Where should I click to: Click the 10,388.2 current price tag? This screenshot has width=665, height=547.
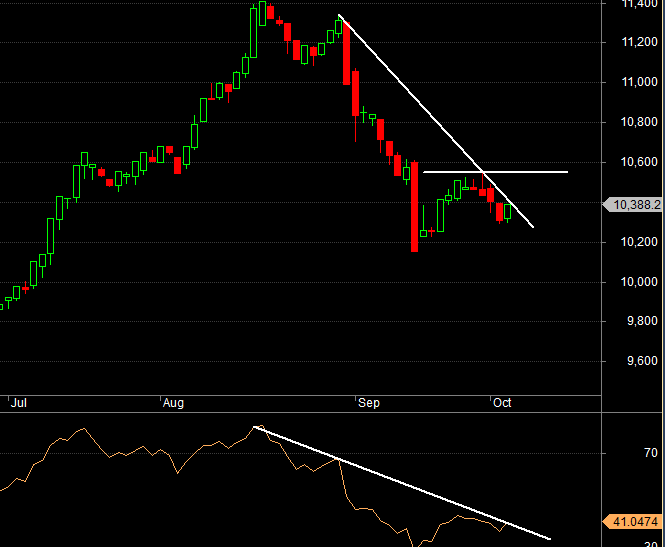point(632,205)
